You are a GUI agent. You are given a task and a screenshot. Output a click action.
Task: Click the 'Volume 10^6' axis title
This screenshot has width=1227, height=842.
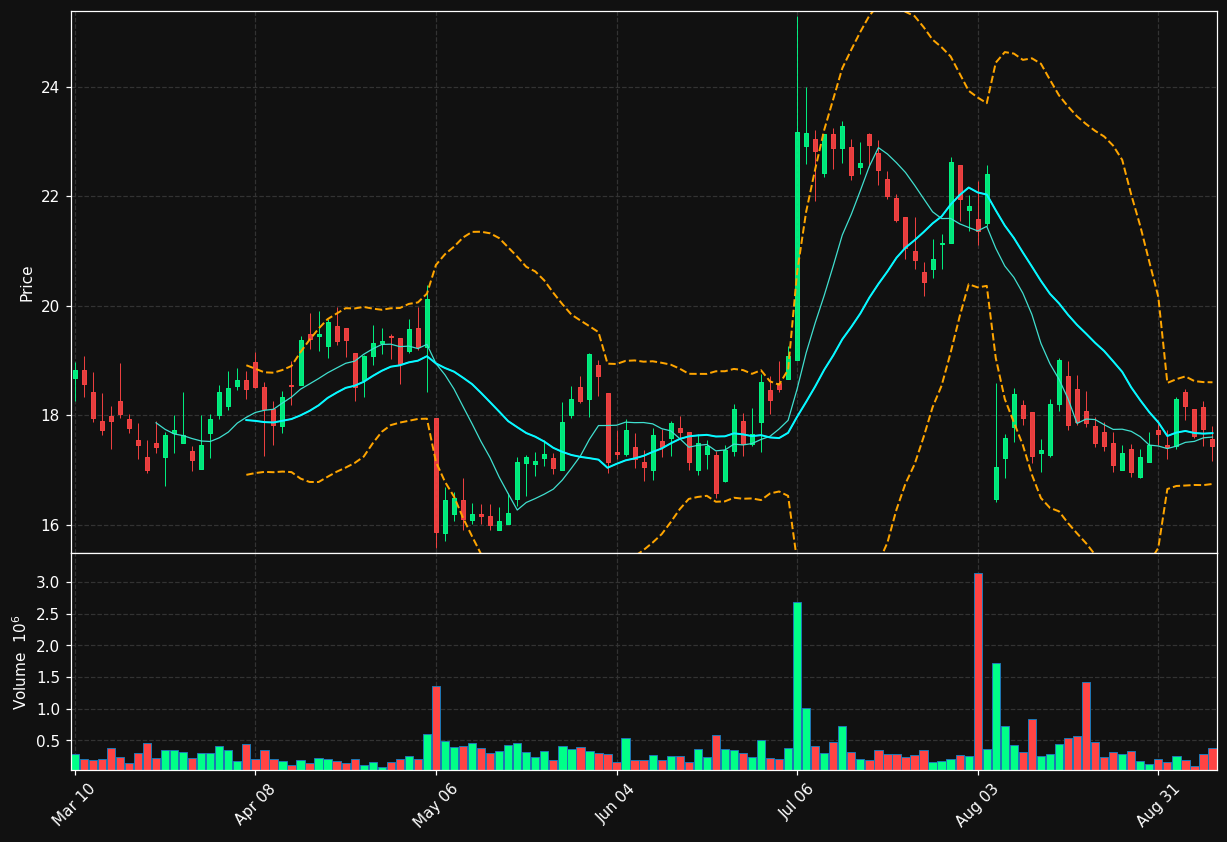(20, 662)
